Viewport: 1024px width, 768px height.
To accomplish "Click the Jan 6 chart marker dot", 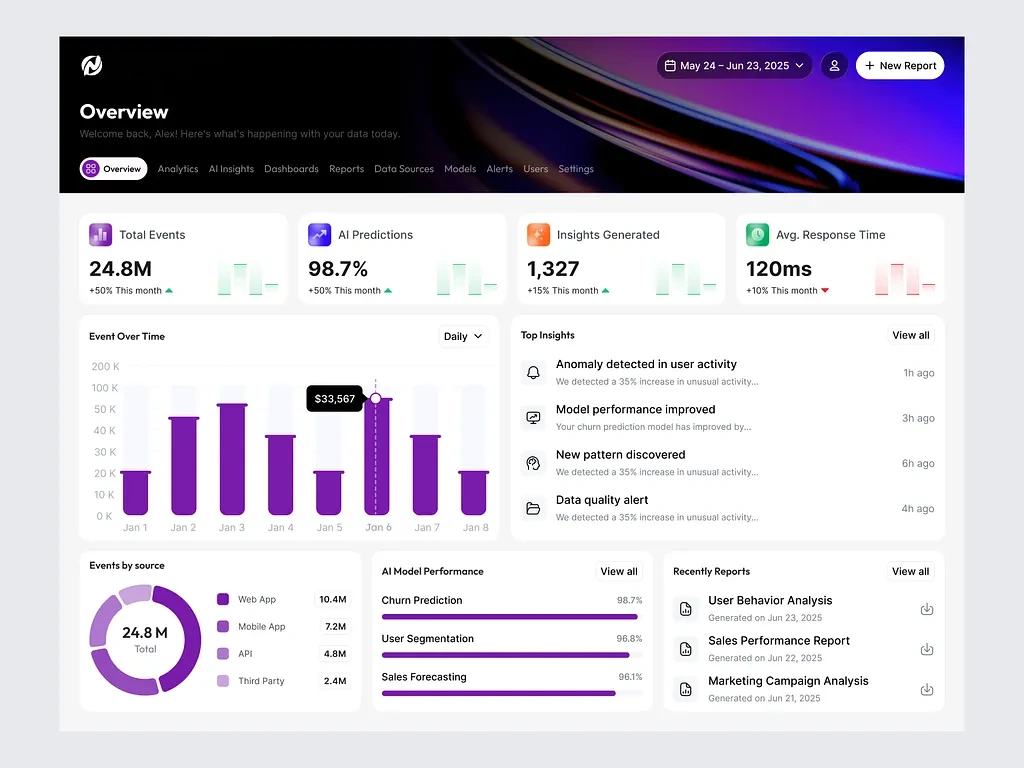I will (x=376, y=398).
